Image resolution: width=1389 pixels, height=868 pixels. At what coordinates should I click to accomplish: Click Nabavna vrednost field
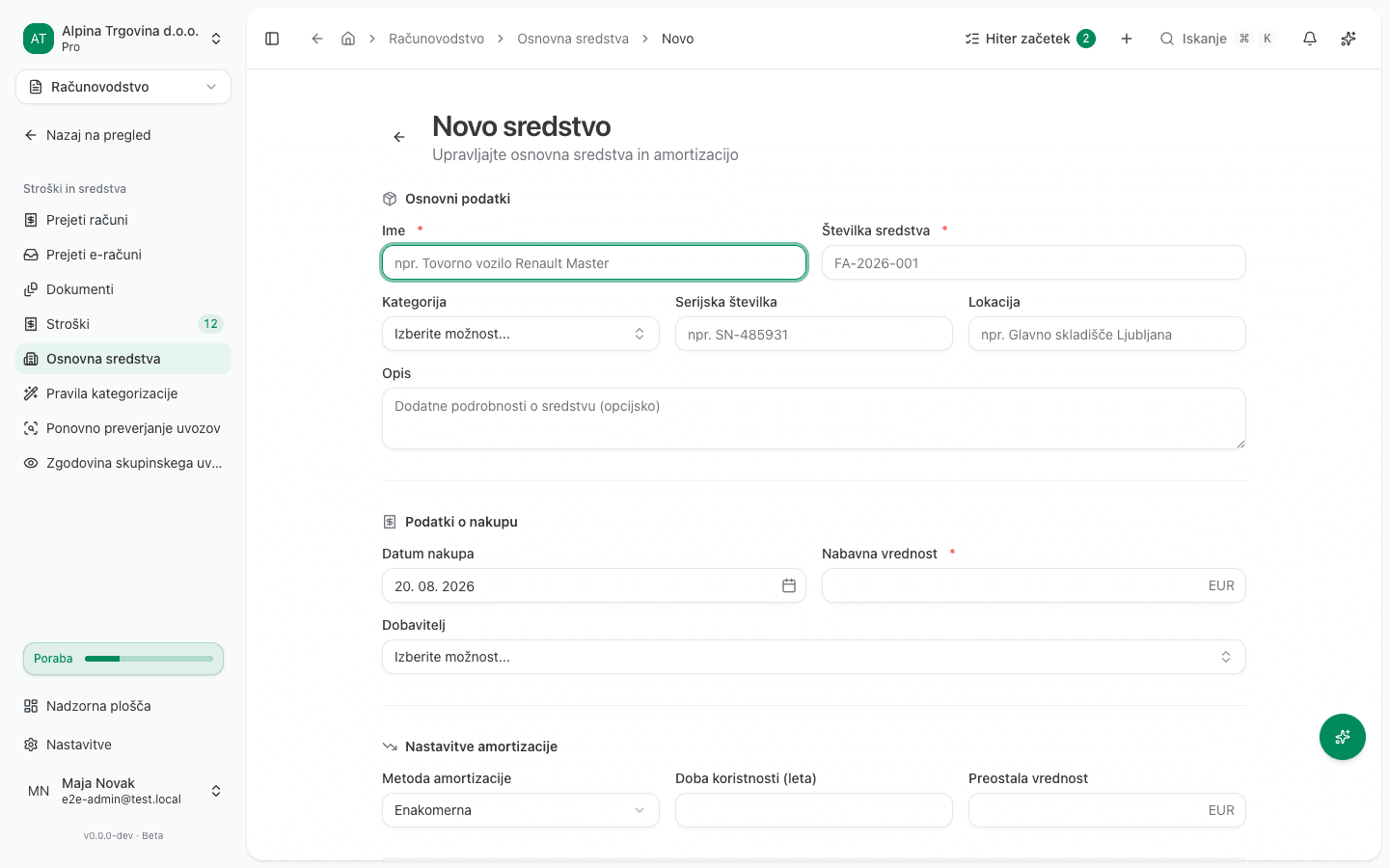[x=1034, y=585]
